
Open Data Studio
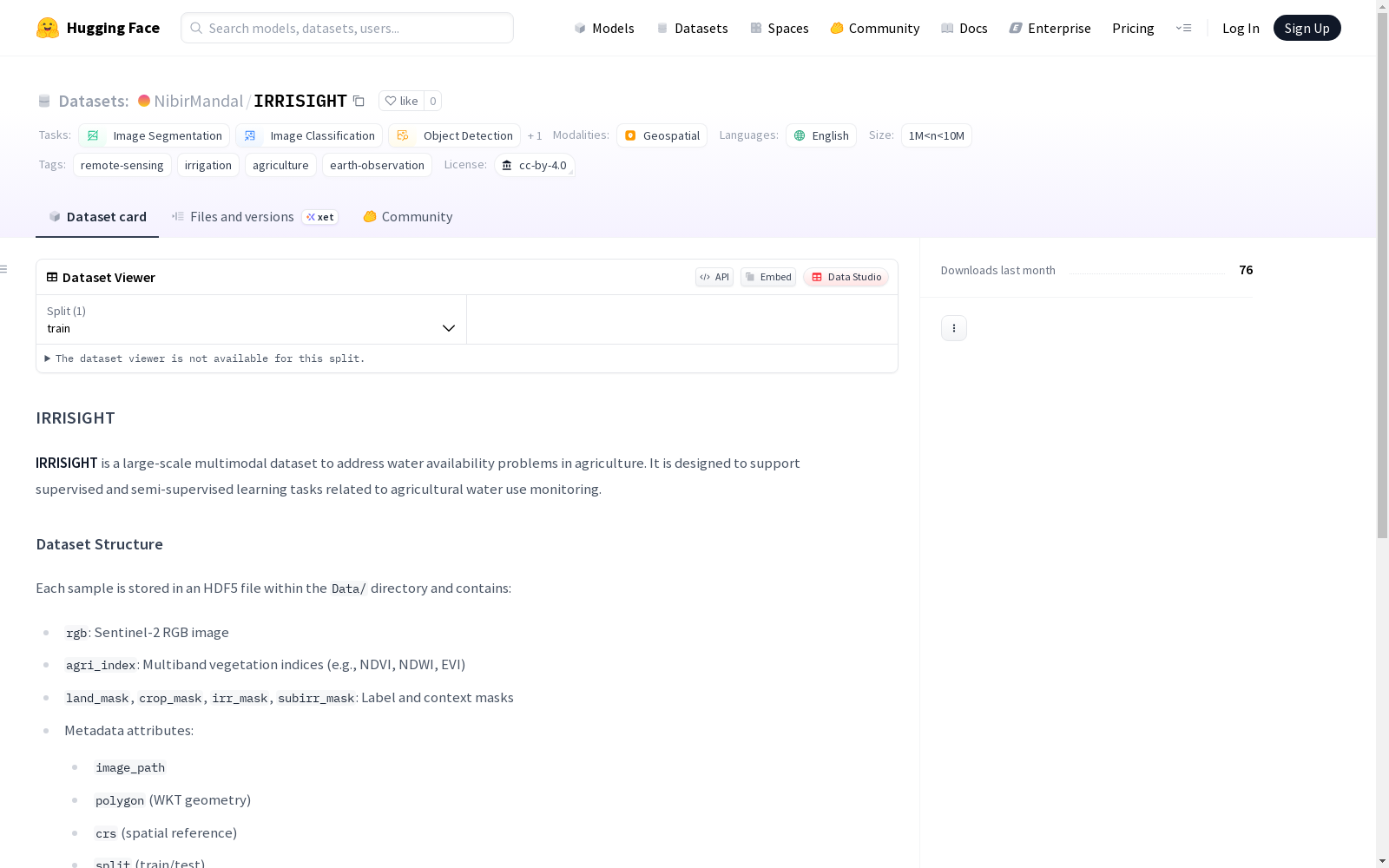click(846, 277)
